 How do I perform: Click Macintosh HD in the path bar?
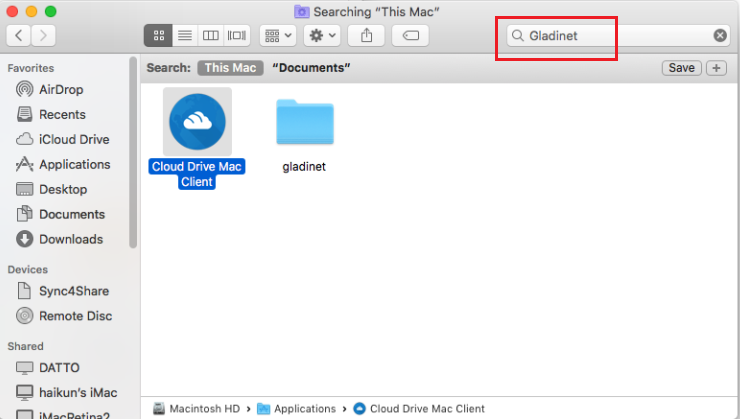point(197,409)
